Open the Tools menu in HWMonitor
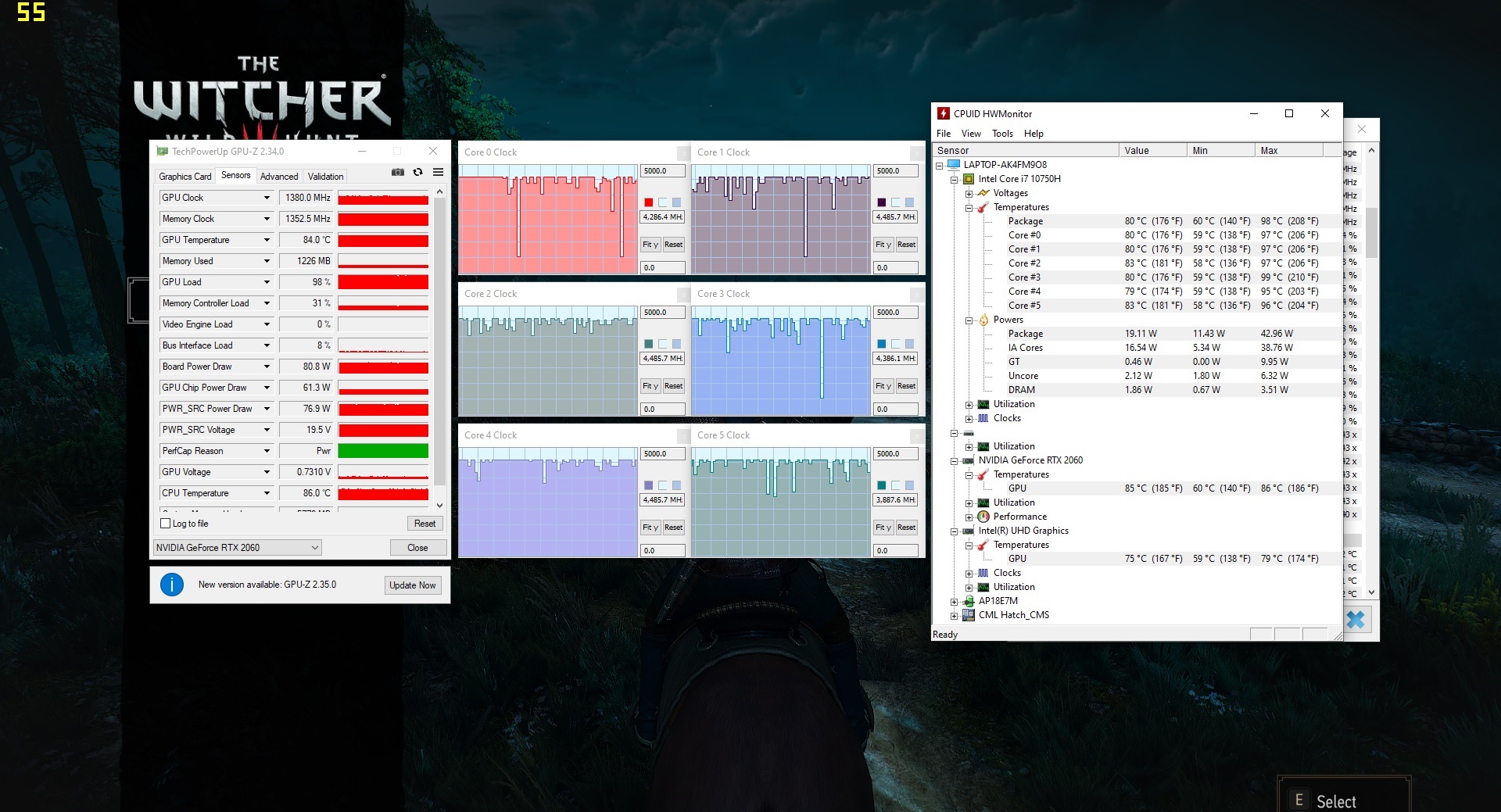The height and width of the screenshot is (812, 1501). pos(1002,134)
